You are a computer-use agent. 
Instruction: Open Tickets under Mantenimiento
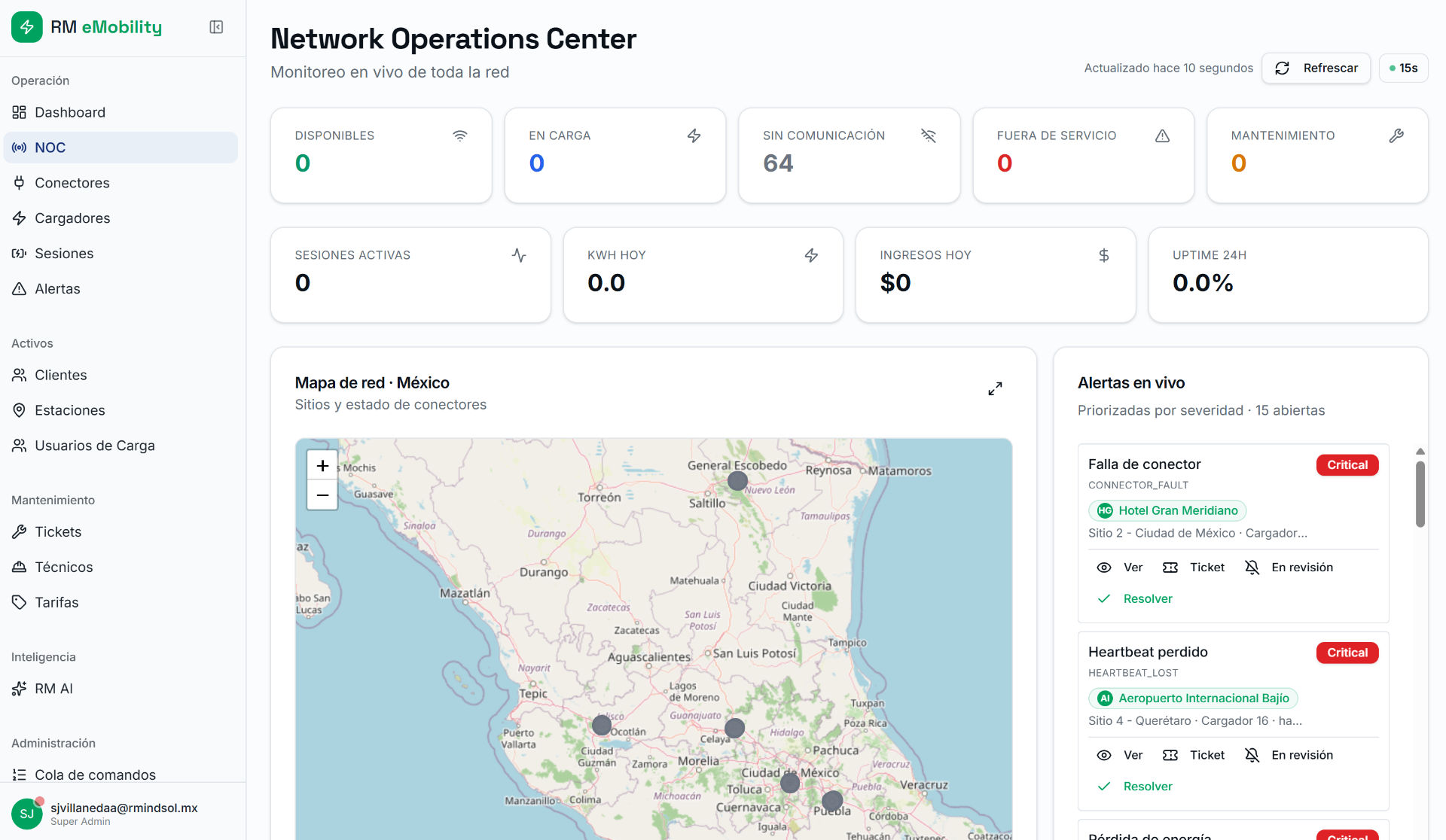(x=120, y=531)
